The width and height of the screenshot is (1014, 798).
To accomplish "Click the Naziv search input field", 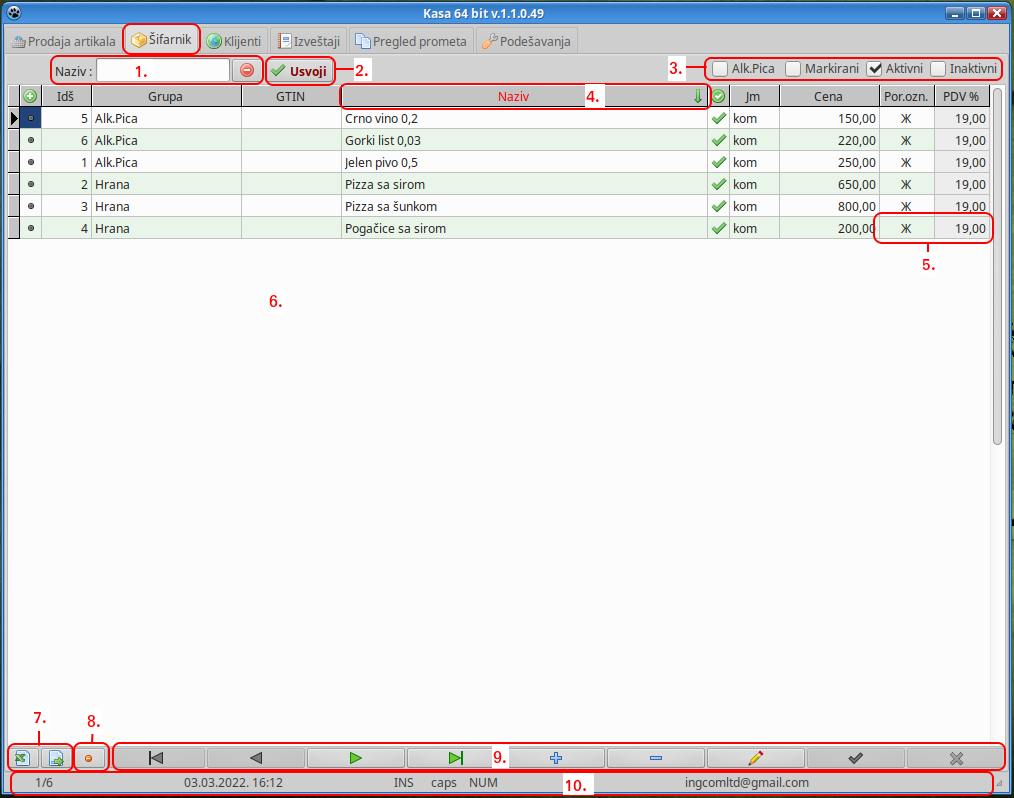I will click(163, 71).
